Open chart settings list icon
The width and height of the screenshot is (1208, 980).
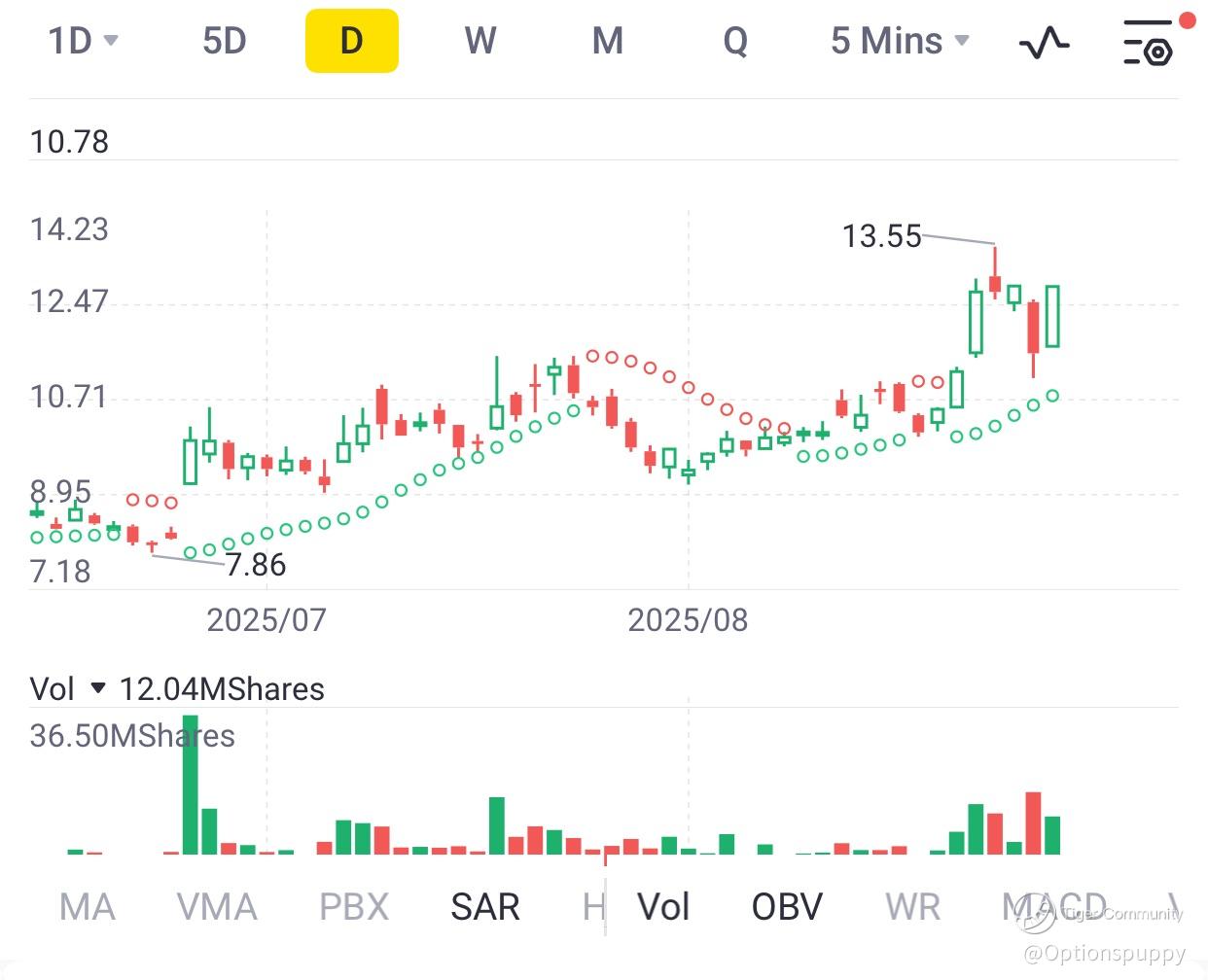pyautogui.click(x=1149, y=42)
